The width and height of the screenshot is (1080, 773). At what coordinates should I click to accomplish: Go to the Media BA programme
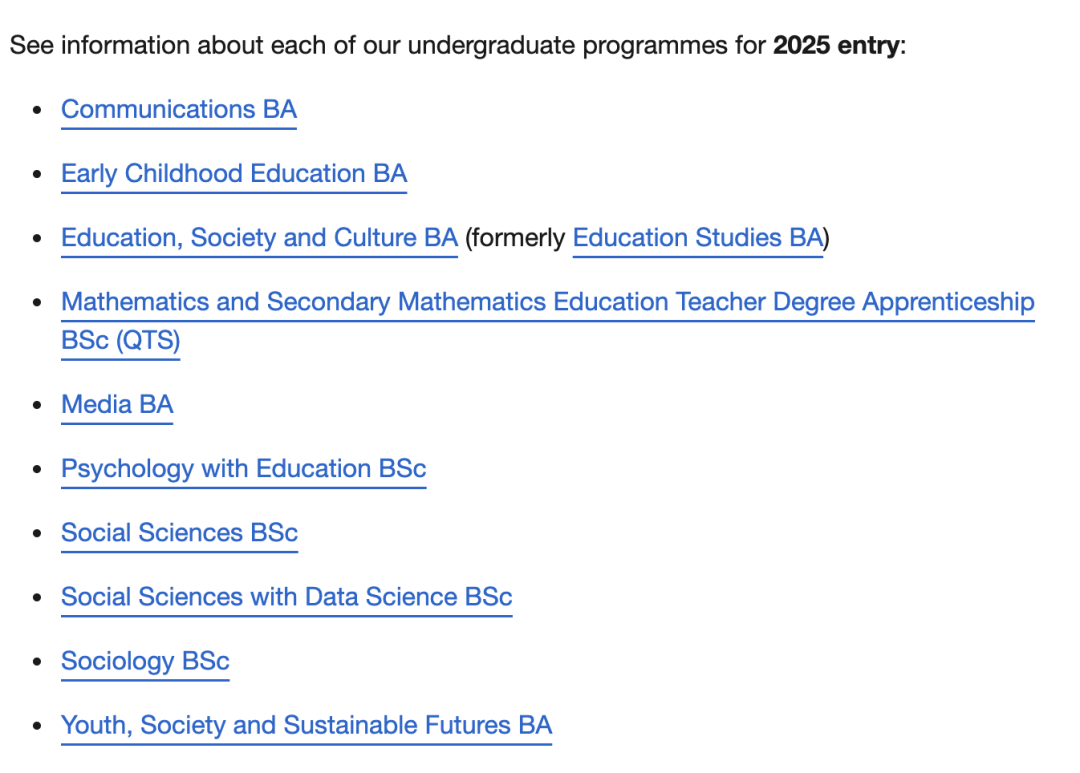(117, 405)
